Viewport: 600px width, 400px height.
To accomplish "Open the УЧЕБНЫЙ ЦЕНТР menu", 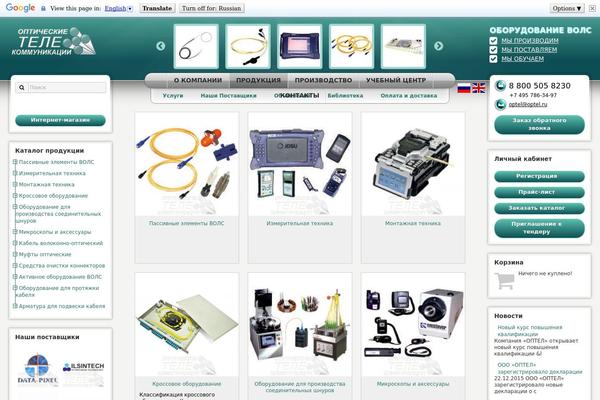I will 396,80.
